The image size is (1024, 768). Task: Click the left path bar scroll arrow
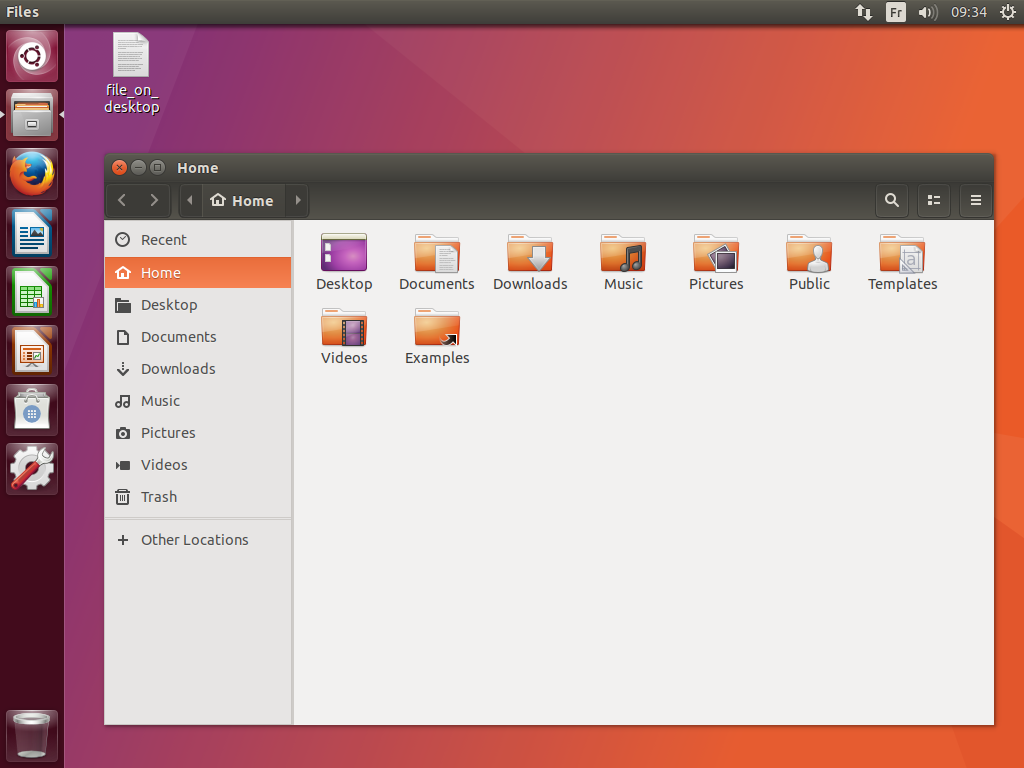190,200
